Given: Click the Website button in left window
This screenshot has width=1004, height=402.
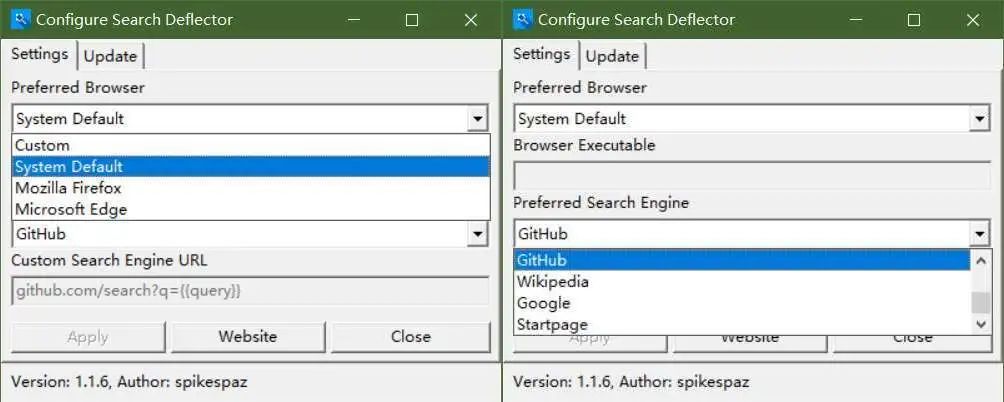Looking at the screenshot, I should click(248, 337).
